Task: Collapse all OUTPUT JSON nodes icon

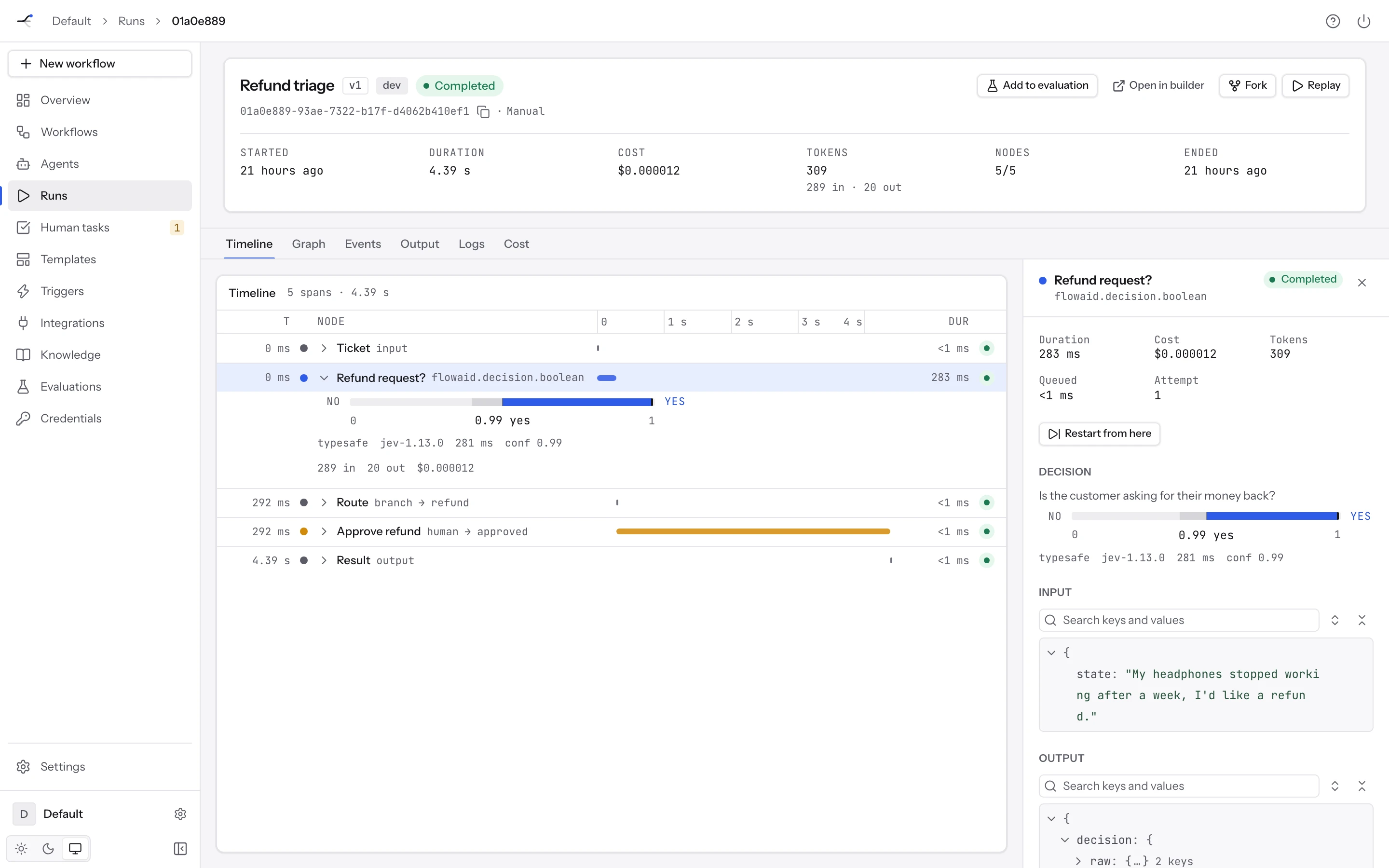Action: pos(1362,786)
